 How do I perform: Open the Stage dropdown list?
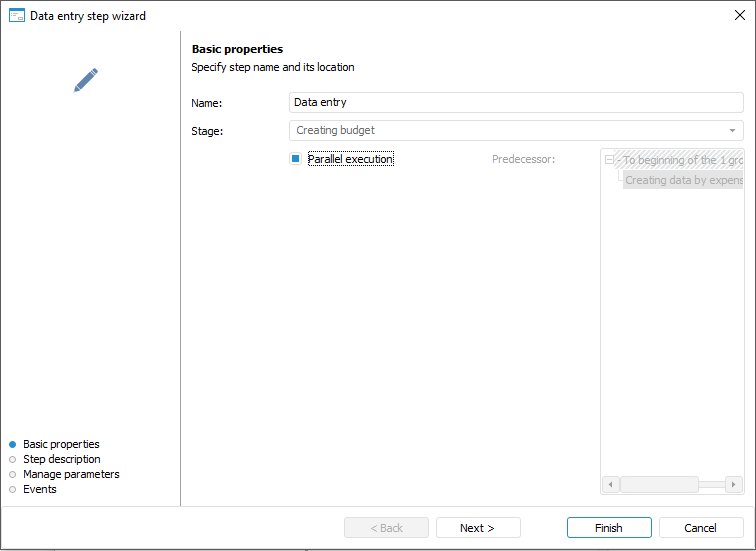pos(733,131)
